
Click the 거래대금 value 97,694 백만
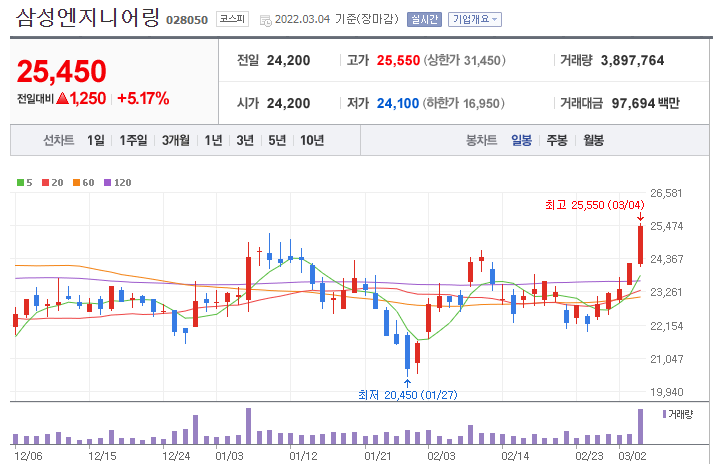click(x=646, y=103)
